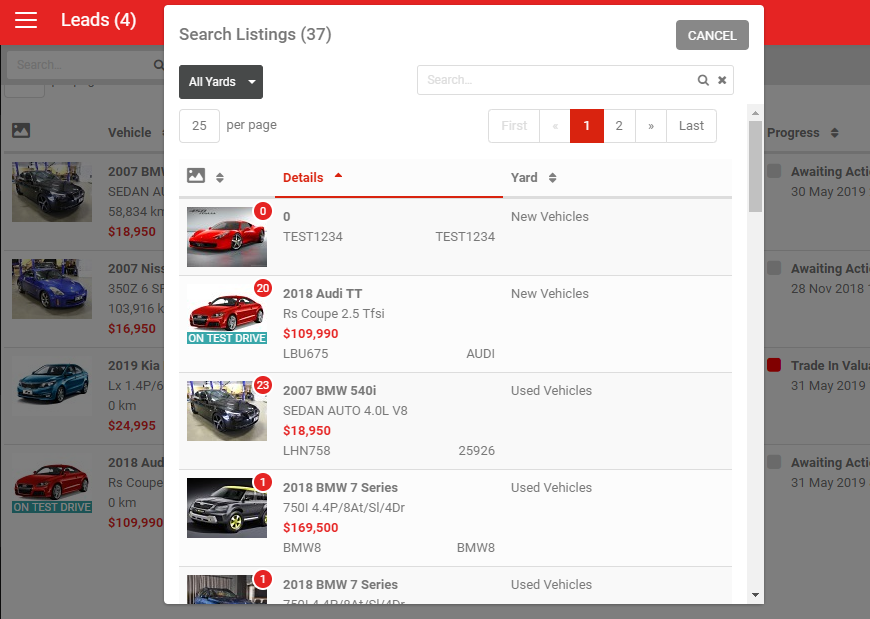The image size is (870, 619).
Task: Cancel the Search Listings dialog
Action: click(x=712, y=35)
